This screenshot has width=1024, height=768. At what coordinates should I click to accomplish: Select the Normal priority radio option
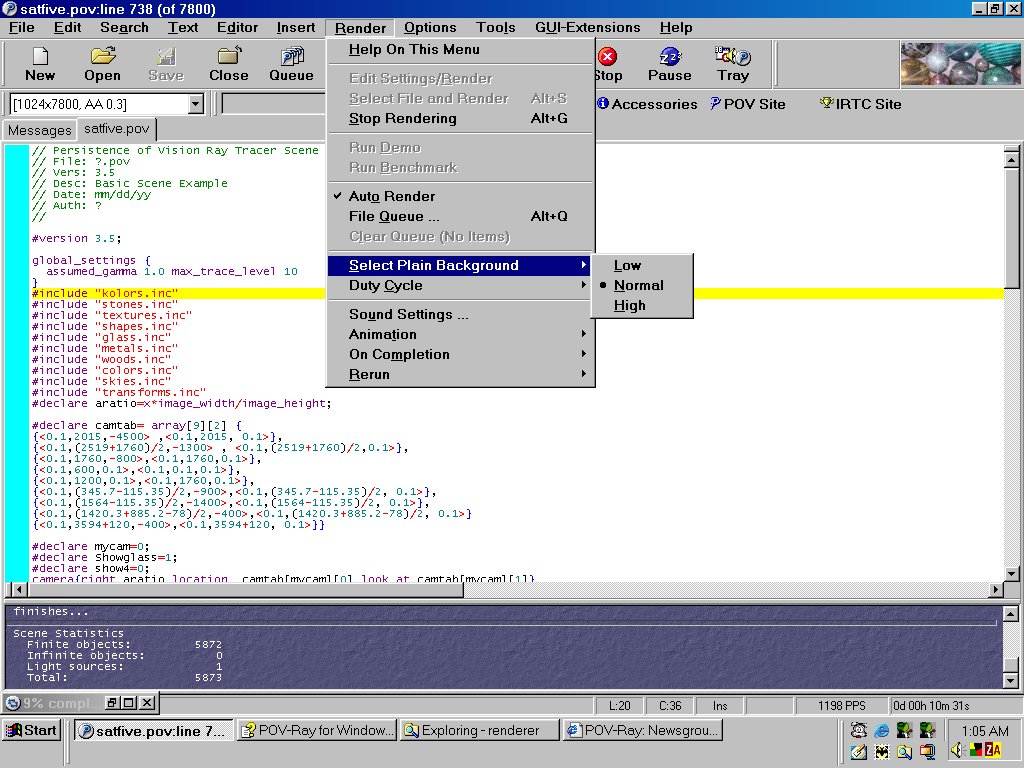tap(638, 285)
